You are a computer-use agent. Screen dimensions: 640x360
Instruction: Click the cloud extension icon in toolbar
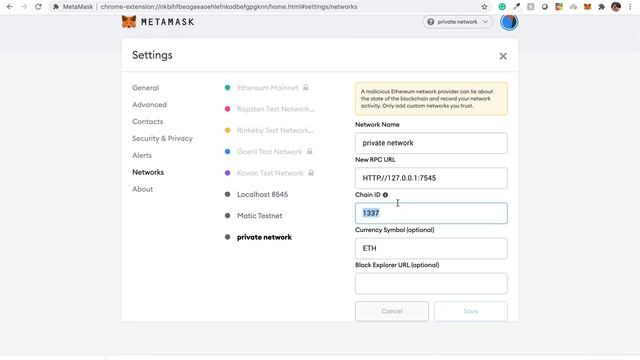coord(573,7)
